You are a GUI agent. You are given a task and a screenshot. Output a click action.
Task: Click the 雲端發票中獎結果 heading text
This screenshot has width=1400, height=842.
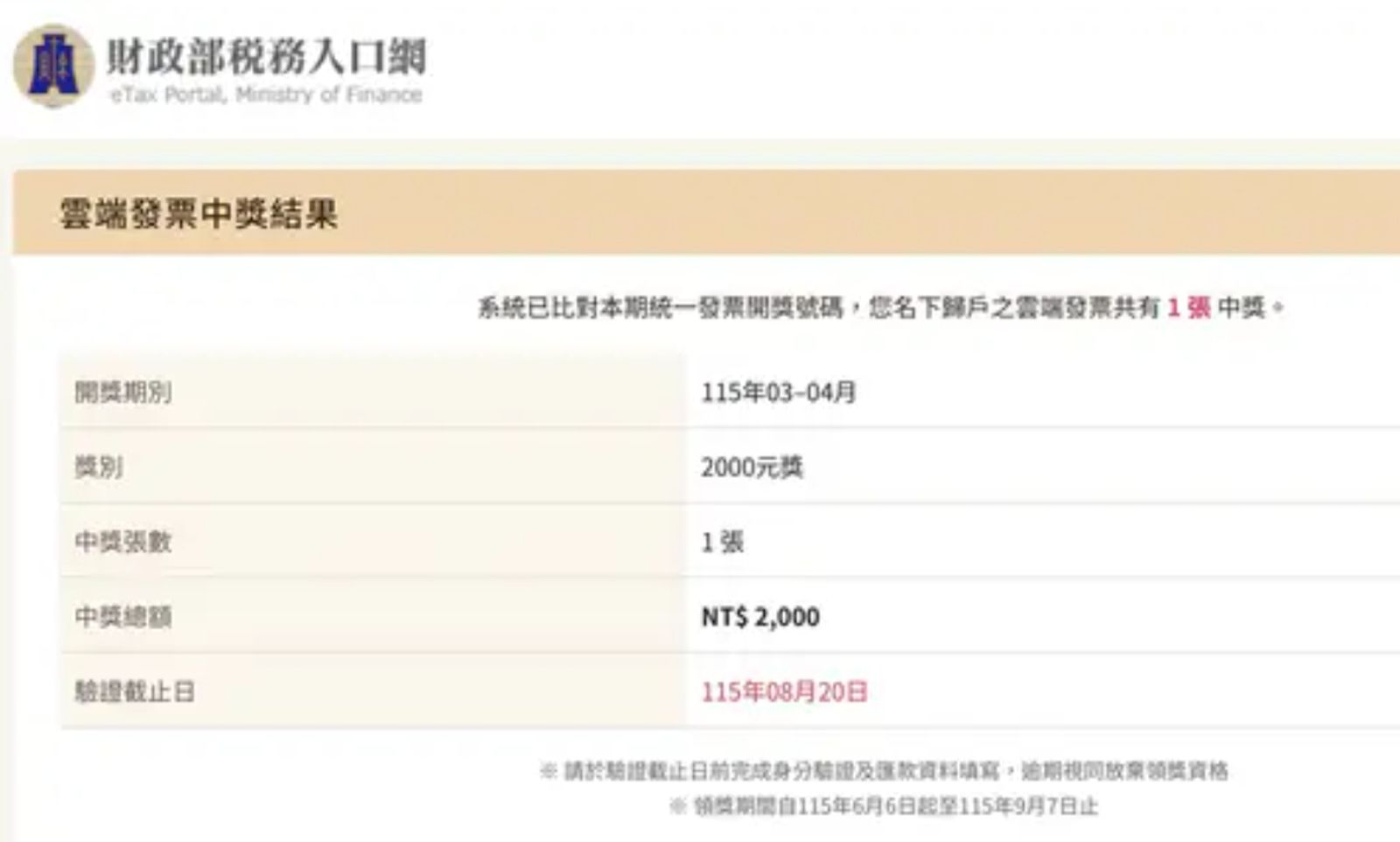(x=199, y=214)
